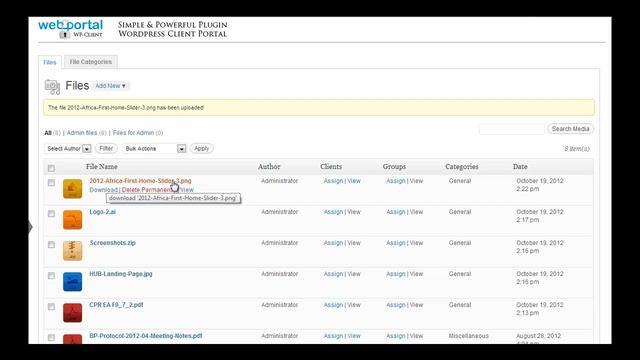Check the box for Screenshots.zip
This screenshot has width=640, height=360.
[x=51, y=245]
